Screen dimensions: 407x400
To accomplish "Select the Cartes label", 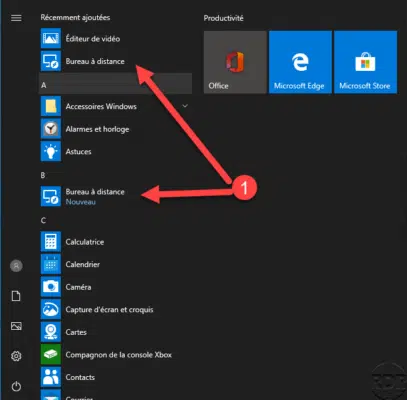I will [76, 332].
